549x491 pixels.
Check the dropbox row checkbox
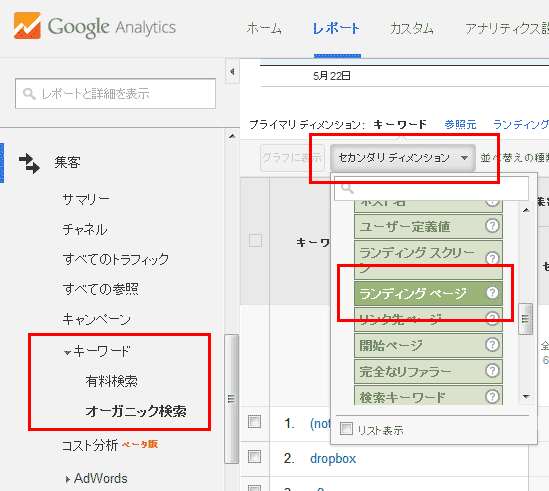click(x=255, y=457)
